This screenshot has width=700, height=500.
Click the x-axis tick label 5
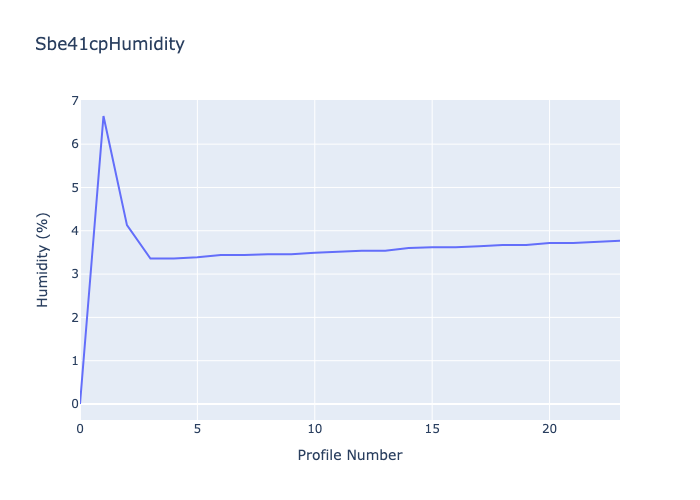(197, 429)
